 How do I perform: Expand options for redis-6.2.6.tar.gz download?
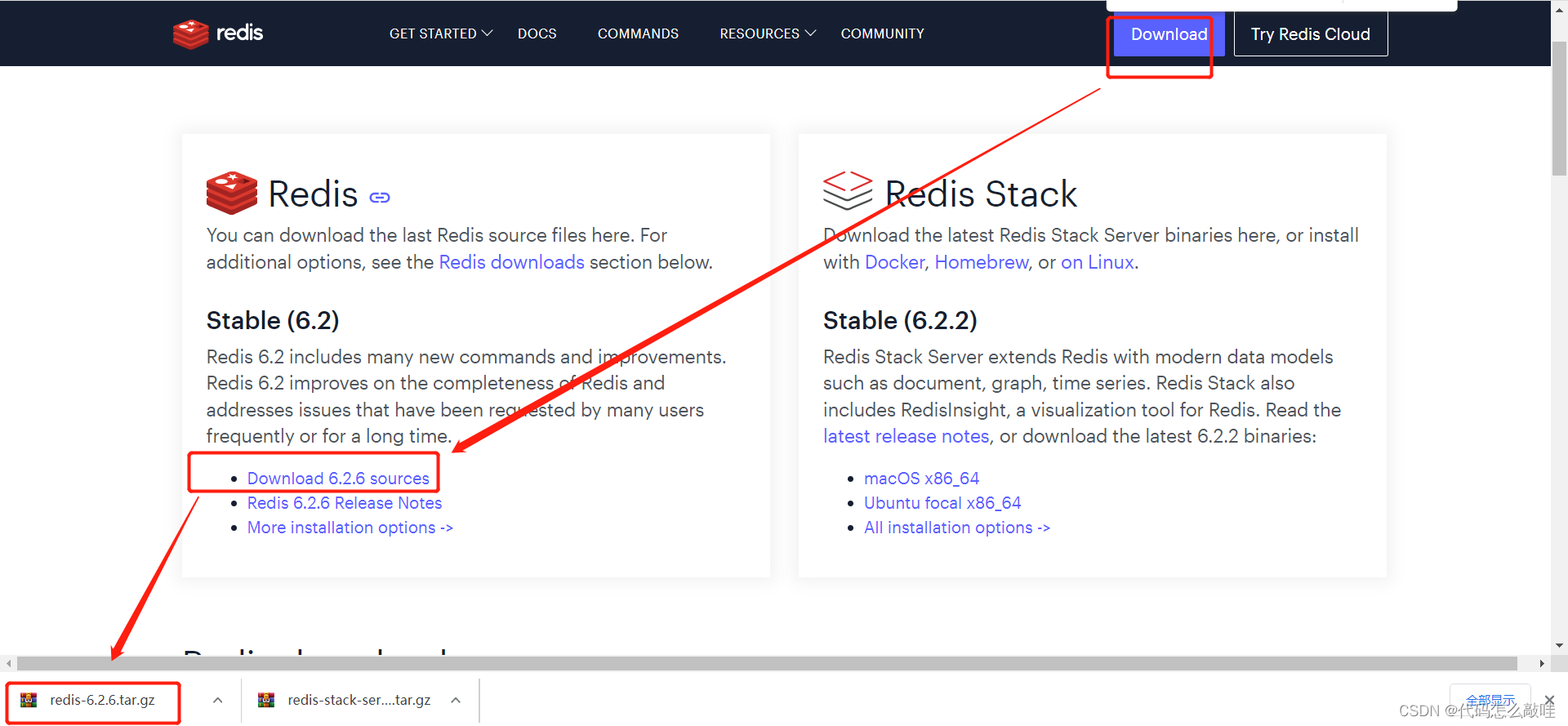pyautogui.click(x=218, y=700)
